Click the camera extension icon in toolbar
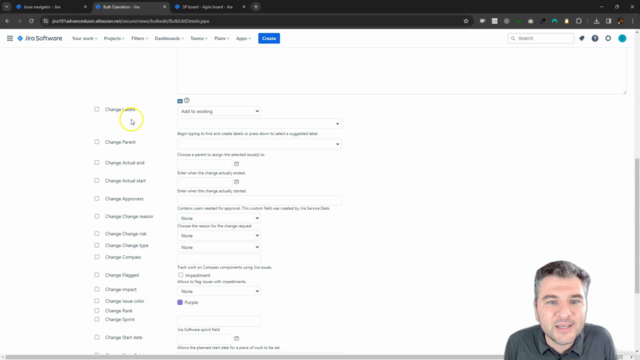Image resolution: width=640 pixels, height=360 pixels. click(531, 21)
